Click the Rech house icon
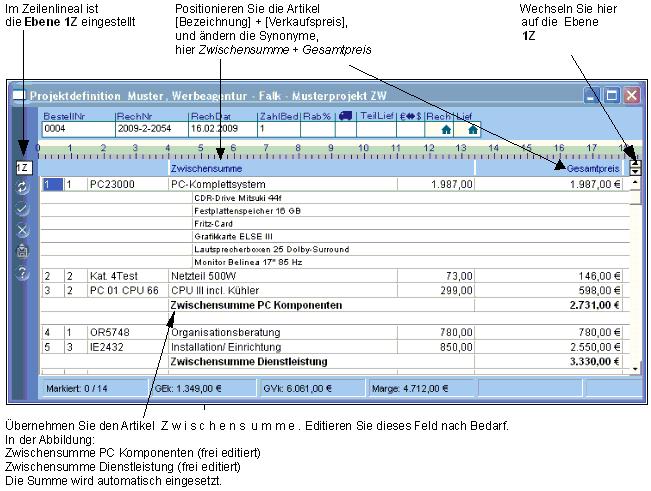 445,129
